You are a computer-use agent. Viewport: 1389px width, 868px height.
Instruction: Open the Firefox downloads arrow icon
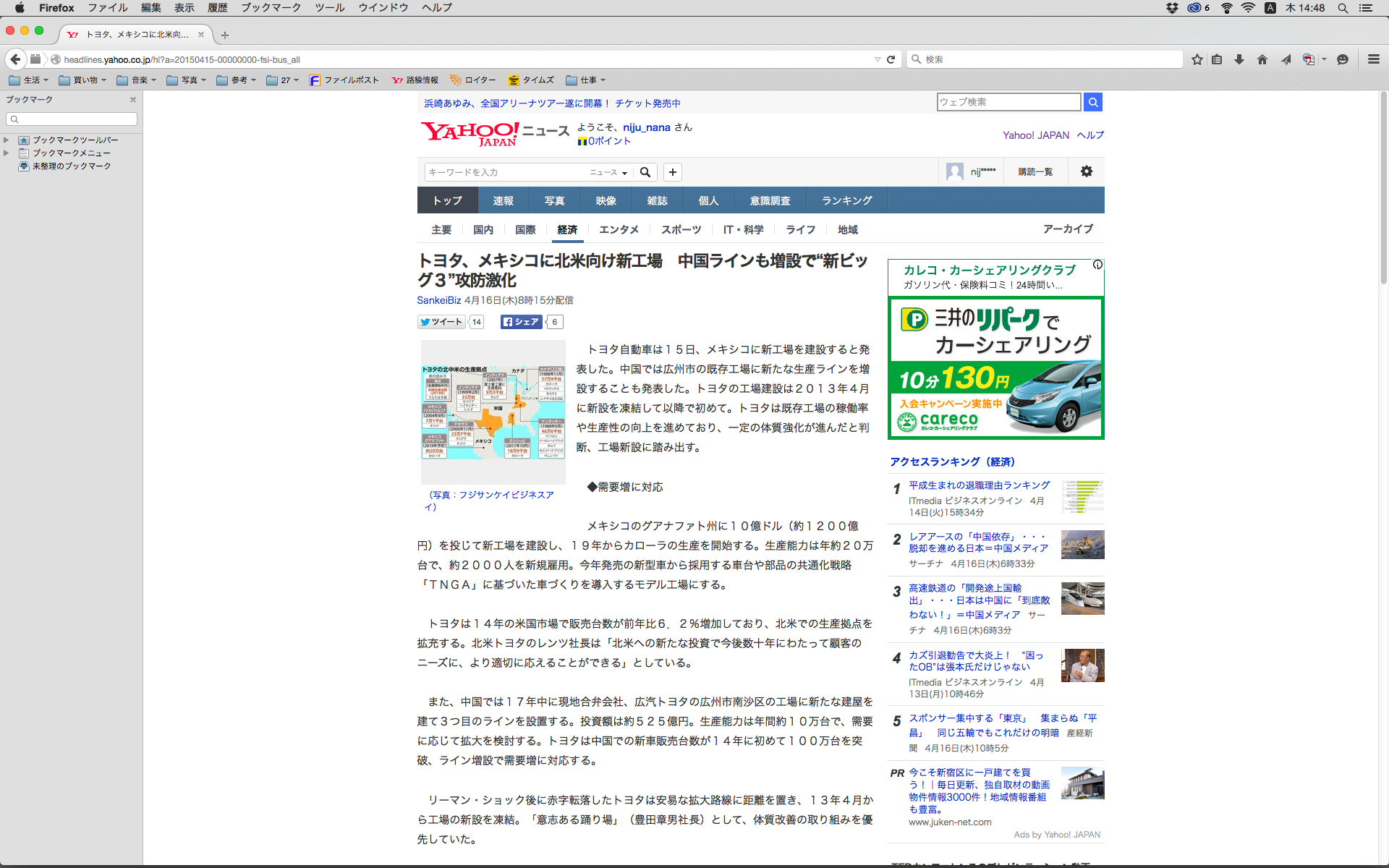point(1239,59)
